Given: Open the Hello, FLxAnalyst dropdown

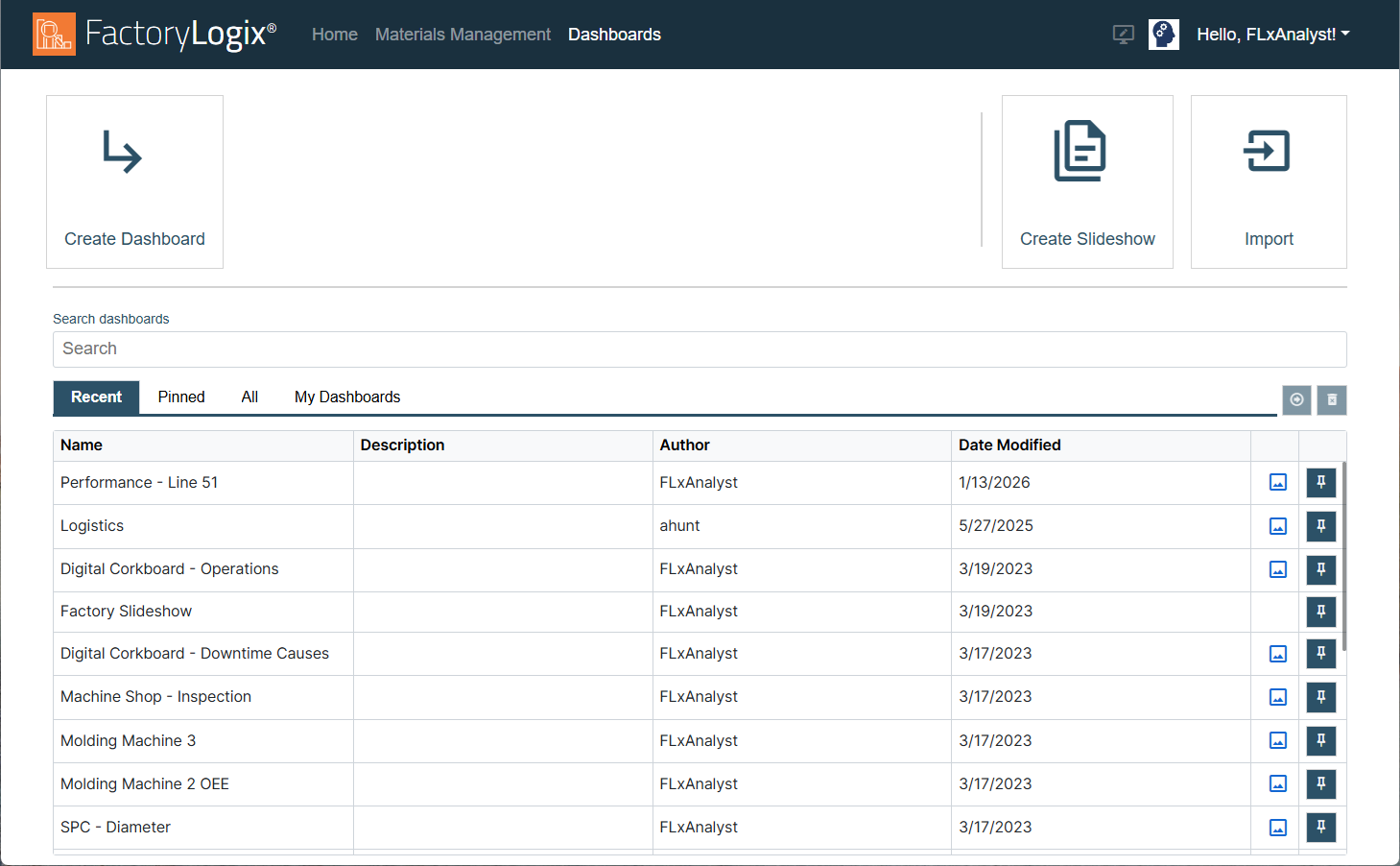Looking at the screenshot, I should pos(1273,34).
